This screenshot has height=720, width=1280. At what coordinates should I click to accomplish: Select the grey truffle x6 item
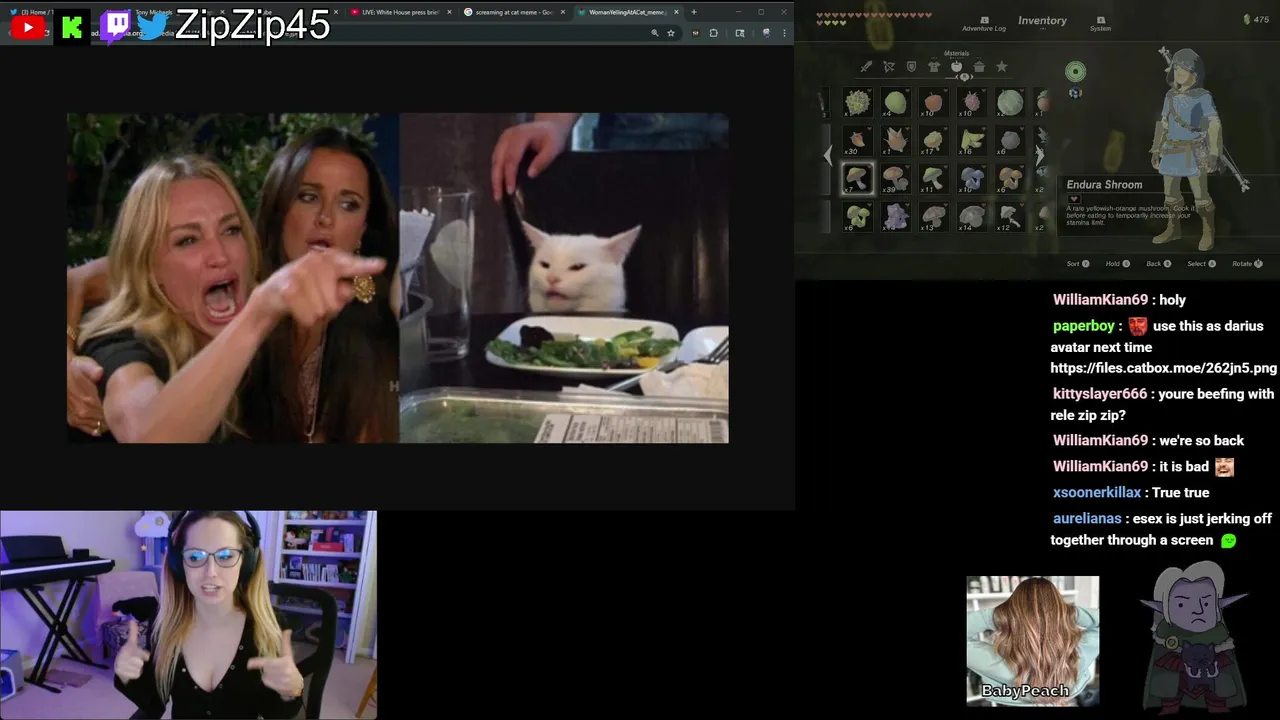(1009, 140)
